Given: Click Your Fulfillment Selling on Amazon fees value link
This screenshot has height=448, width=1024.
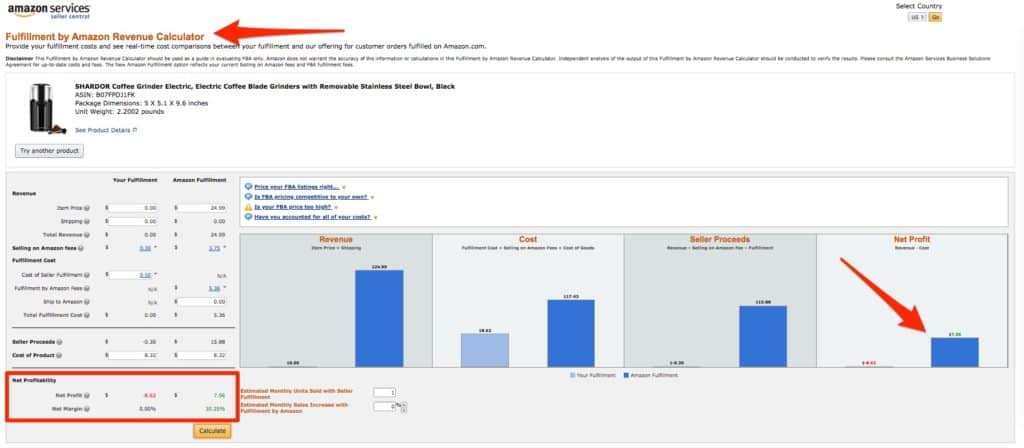Looking at the screenshot, I should tap(145, 248).
